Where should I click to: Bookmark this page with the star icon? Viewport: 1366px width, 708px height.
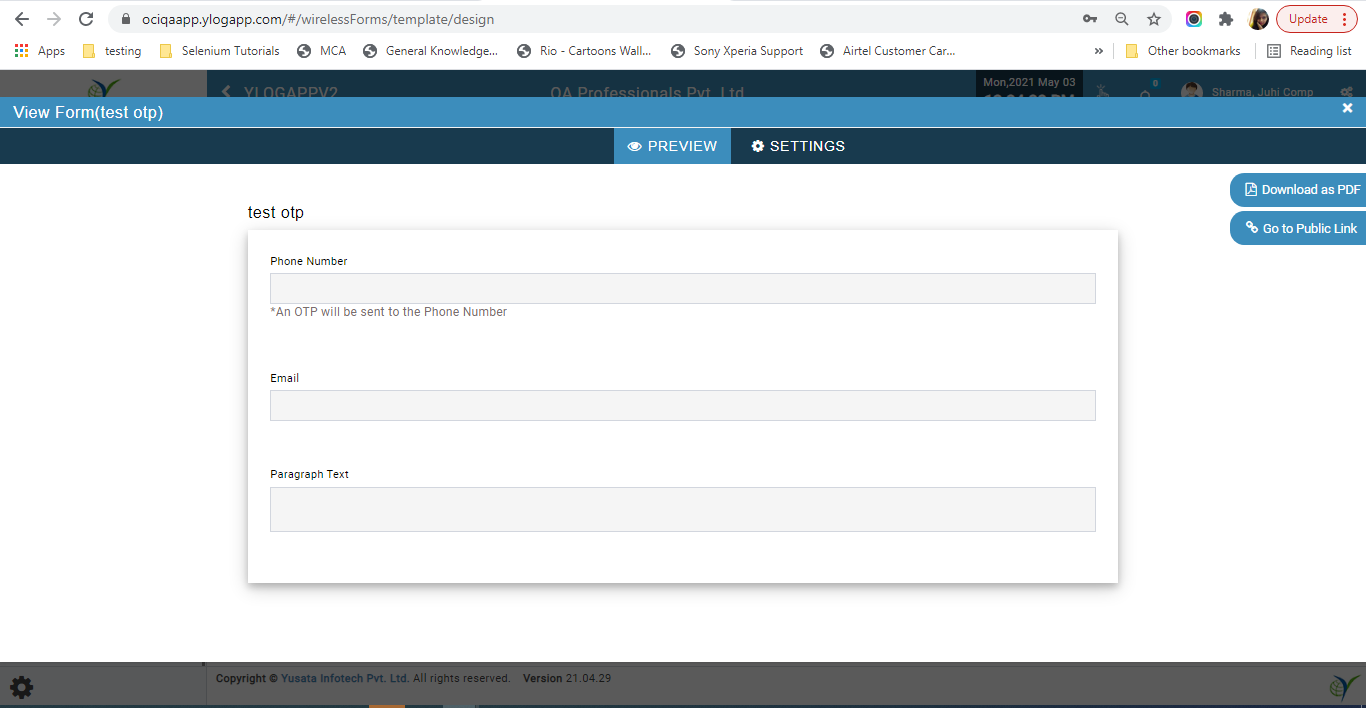tap(1154, 19)
